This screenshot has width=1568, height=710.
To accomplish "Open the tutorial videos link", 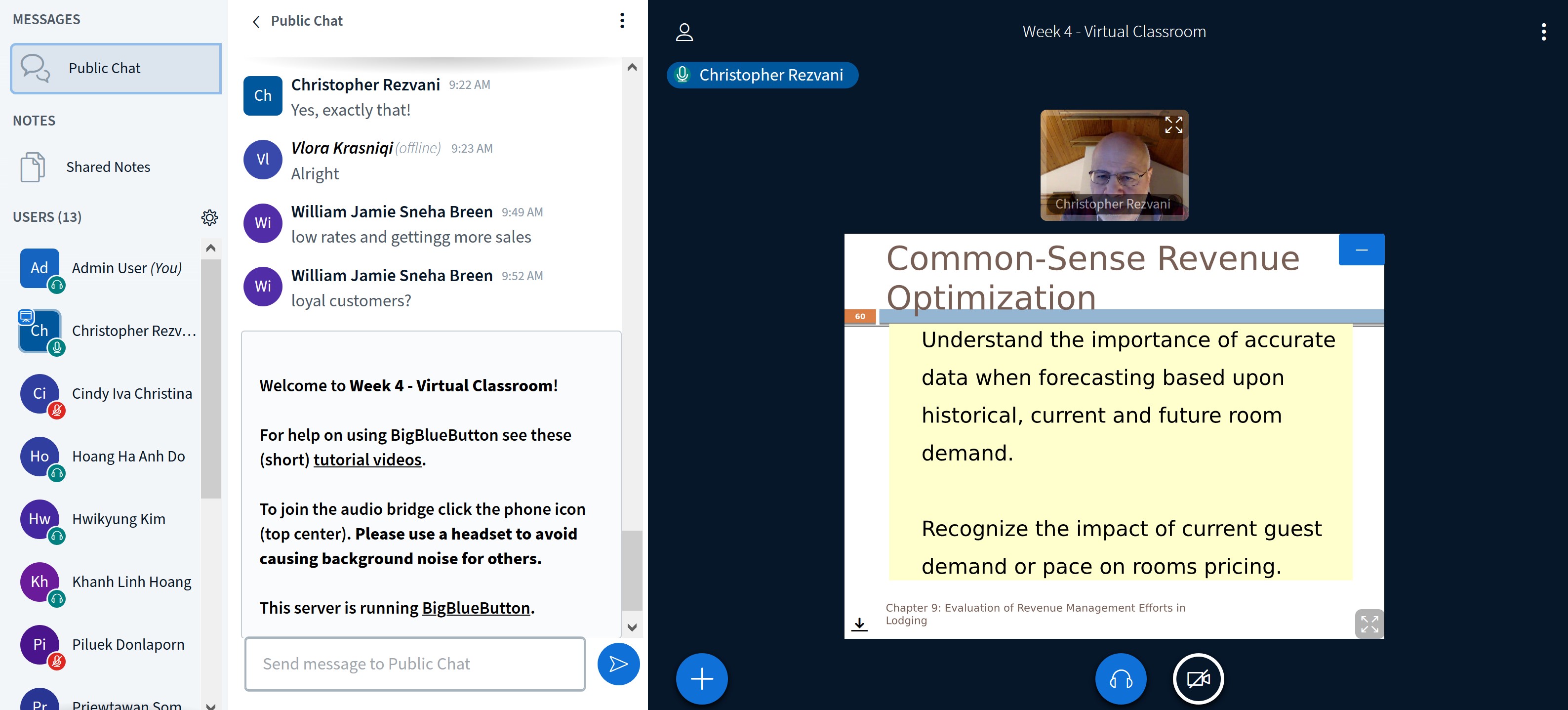I will [367, 459].
